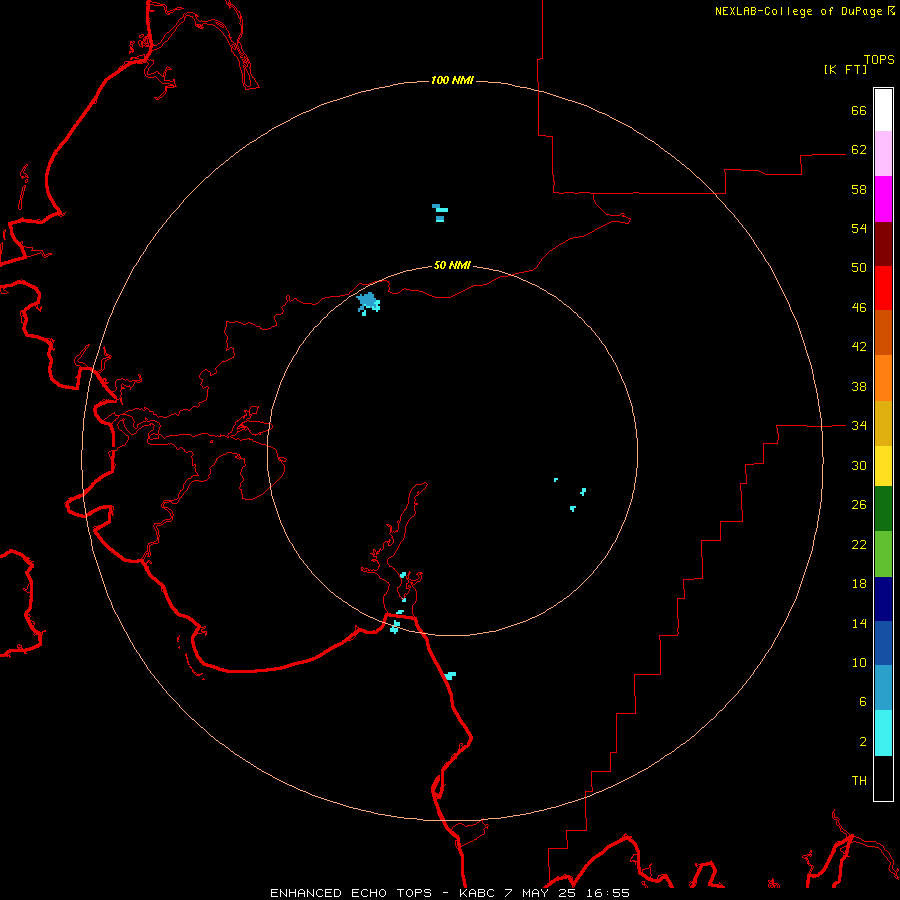The height and width of the screenshot is (900, 900).
Task: Click legend value 62
Action: pyautogui.click(x=859, y=150)
